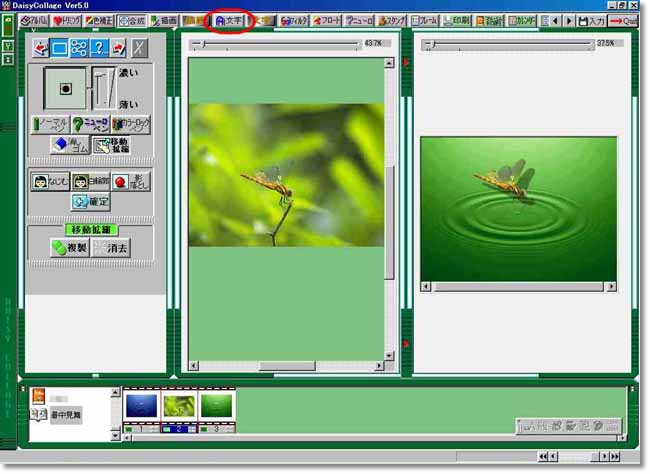
Task: Click the 影落とし drop shadow button
Action: pos(131,182)
